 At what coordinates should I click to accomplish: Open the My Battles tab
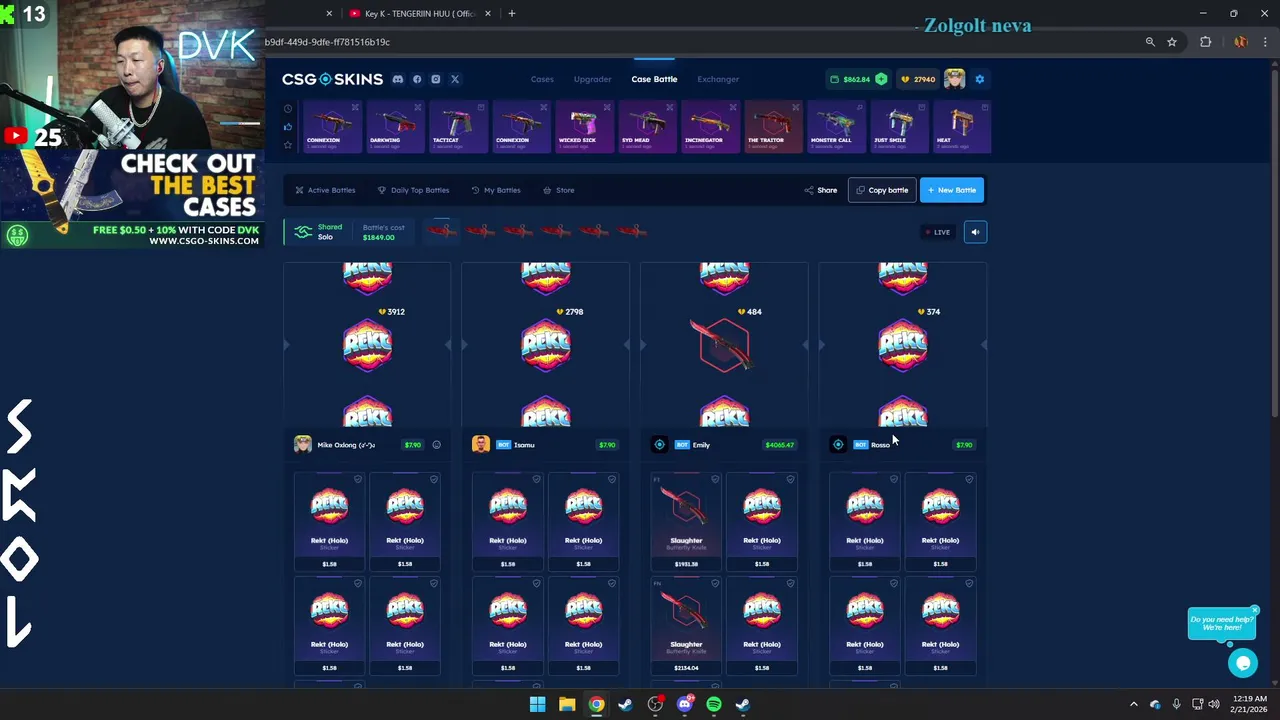click(x=496, y=190)
